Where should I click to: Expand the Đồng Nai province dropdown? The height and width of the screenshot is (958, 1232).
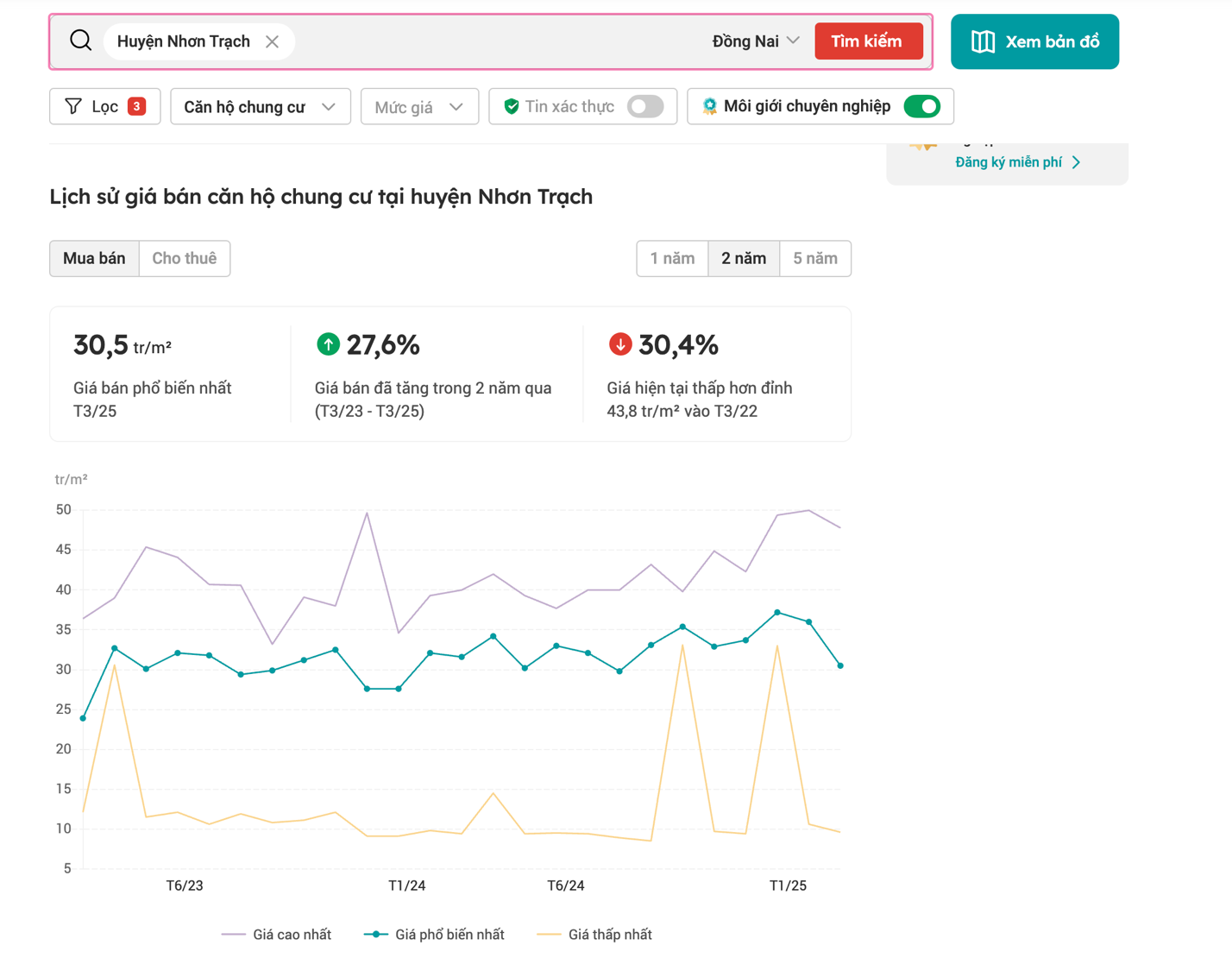(x=756, y=41)
